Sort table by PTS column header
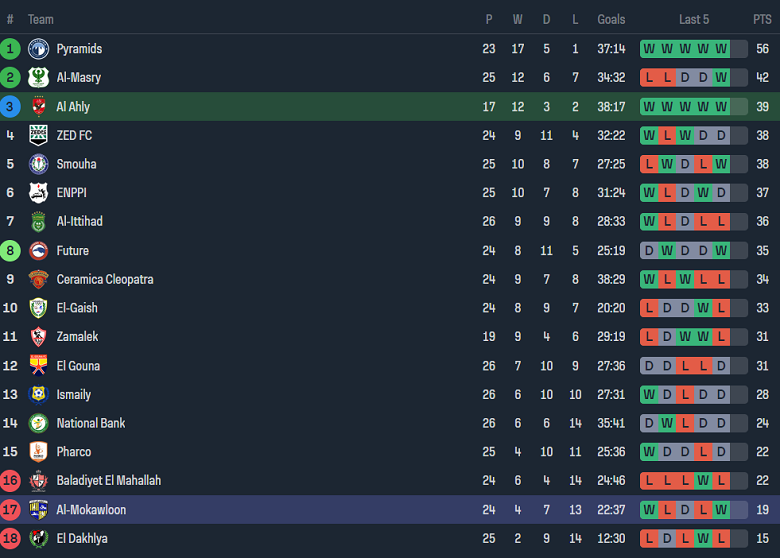This screenshot has height=558, width=780. pyautogui.click(x=762, y=19)
